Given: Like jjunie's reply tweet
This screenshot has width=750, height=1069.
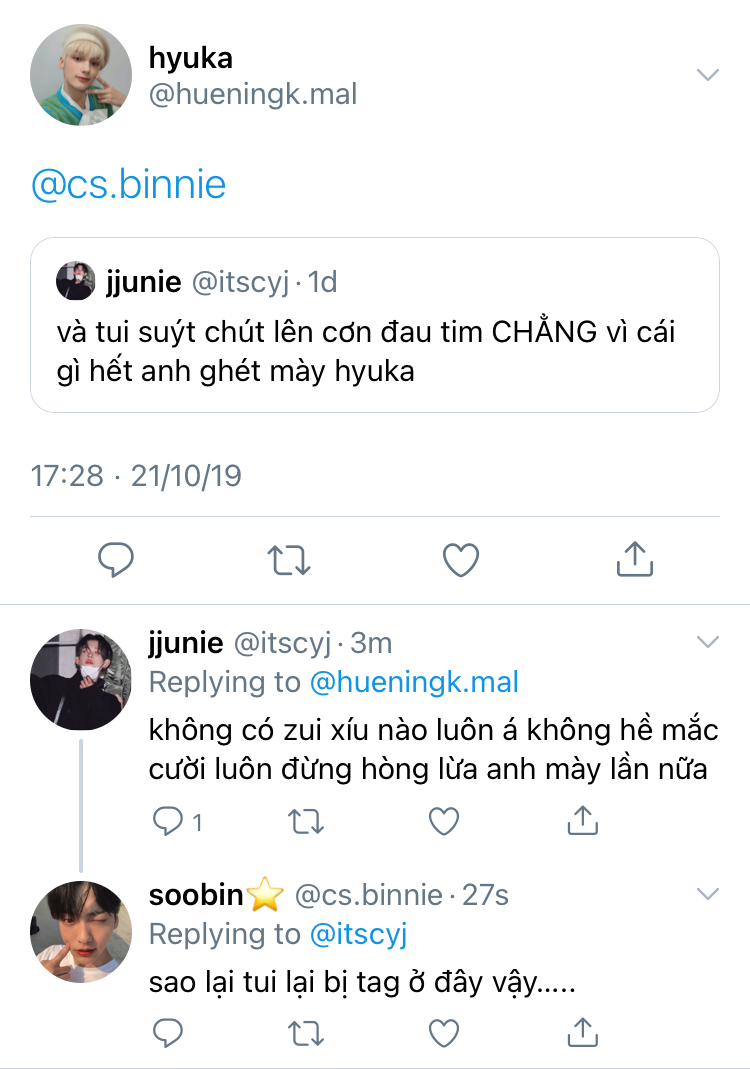Looking at the screenshot, I should pyautogui.click(x=443, y=822).
